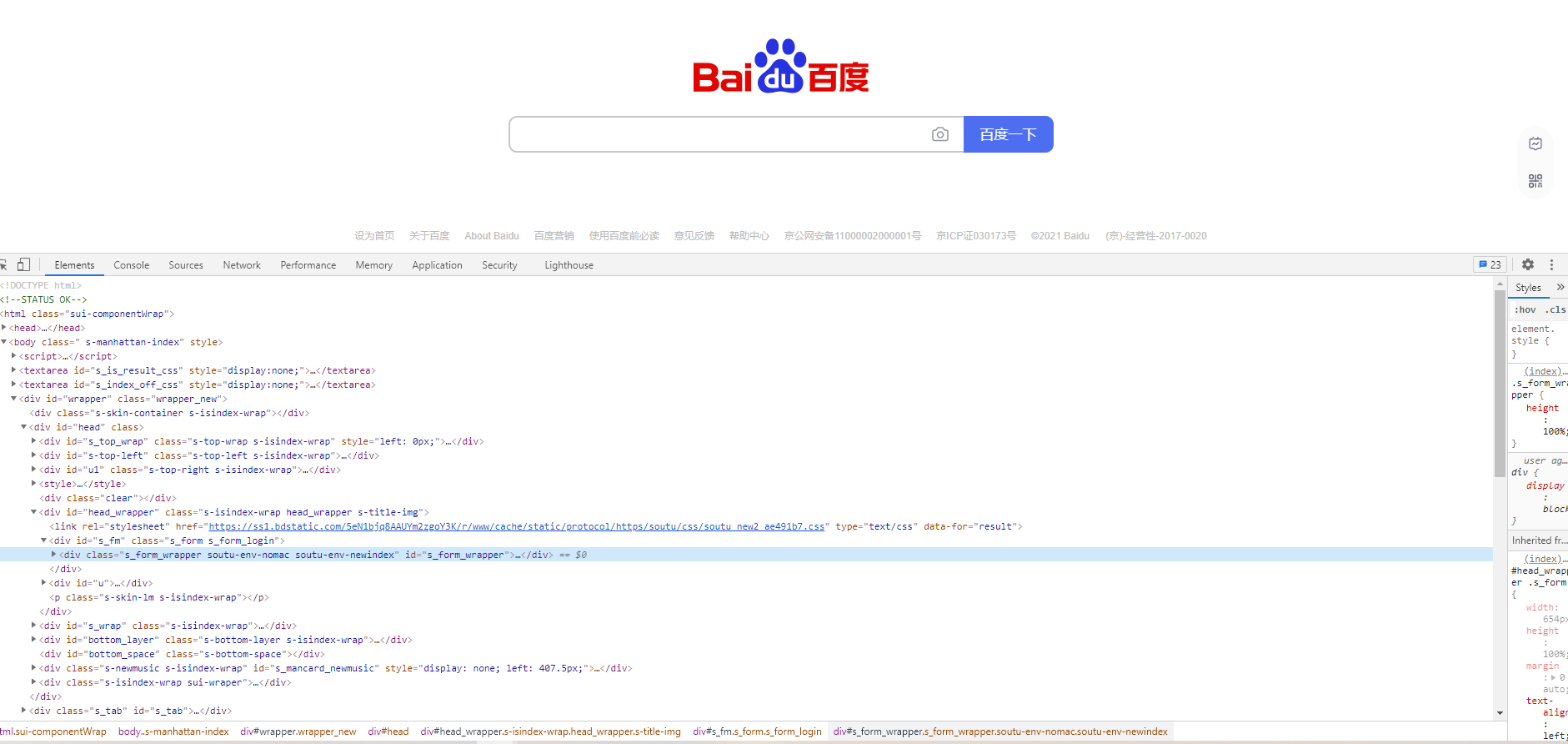
Task: Collapse the body node
Action: coord(4,342)
